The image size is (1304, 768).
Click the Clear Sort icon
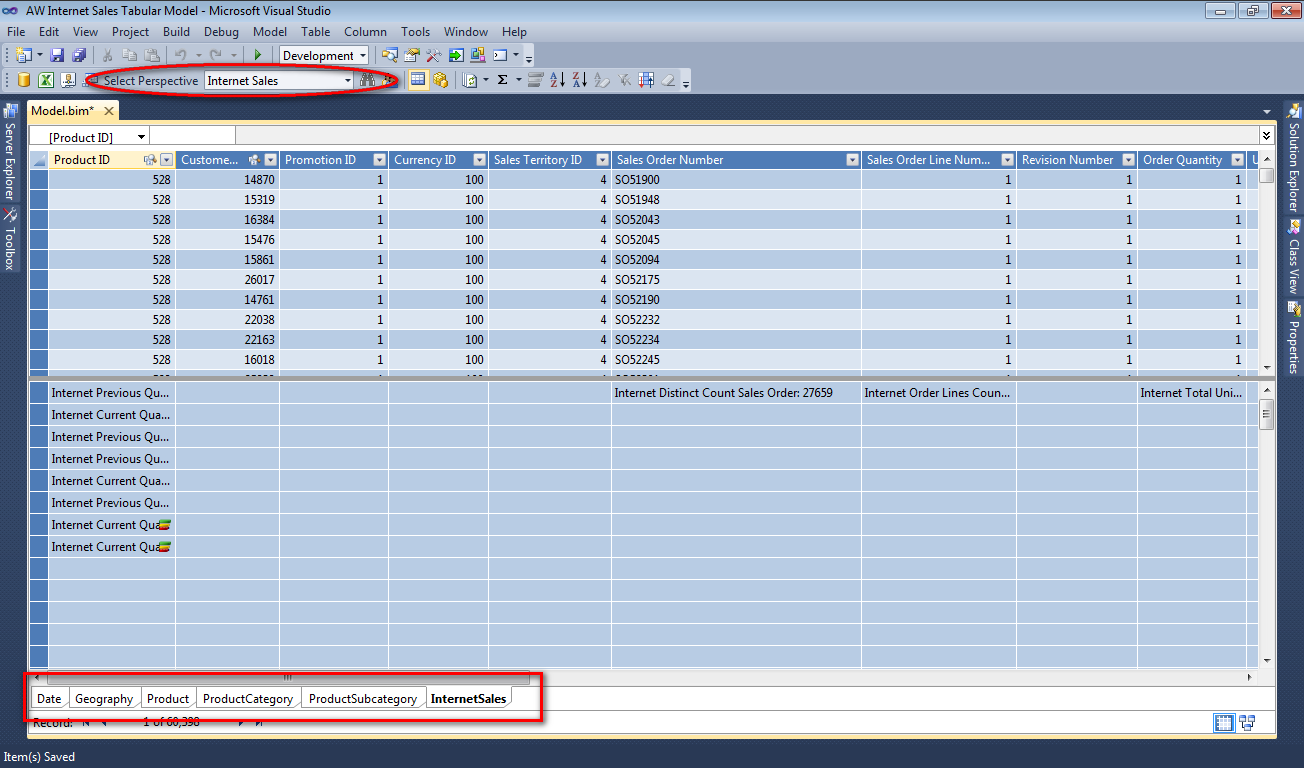(602, 80)
